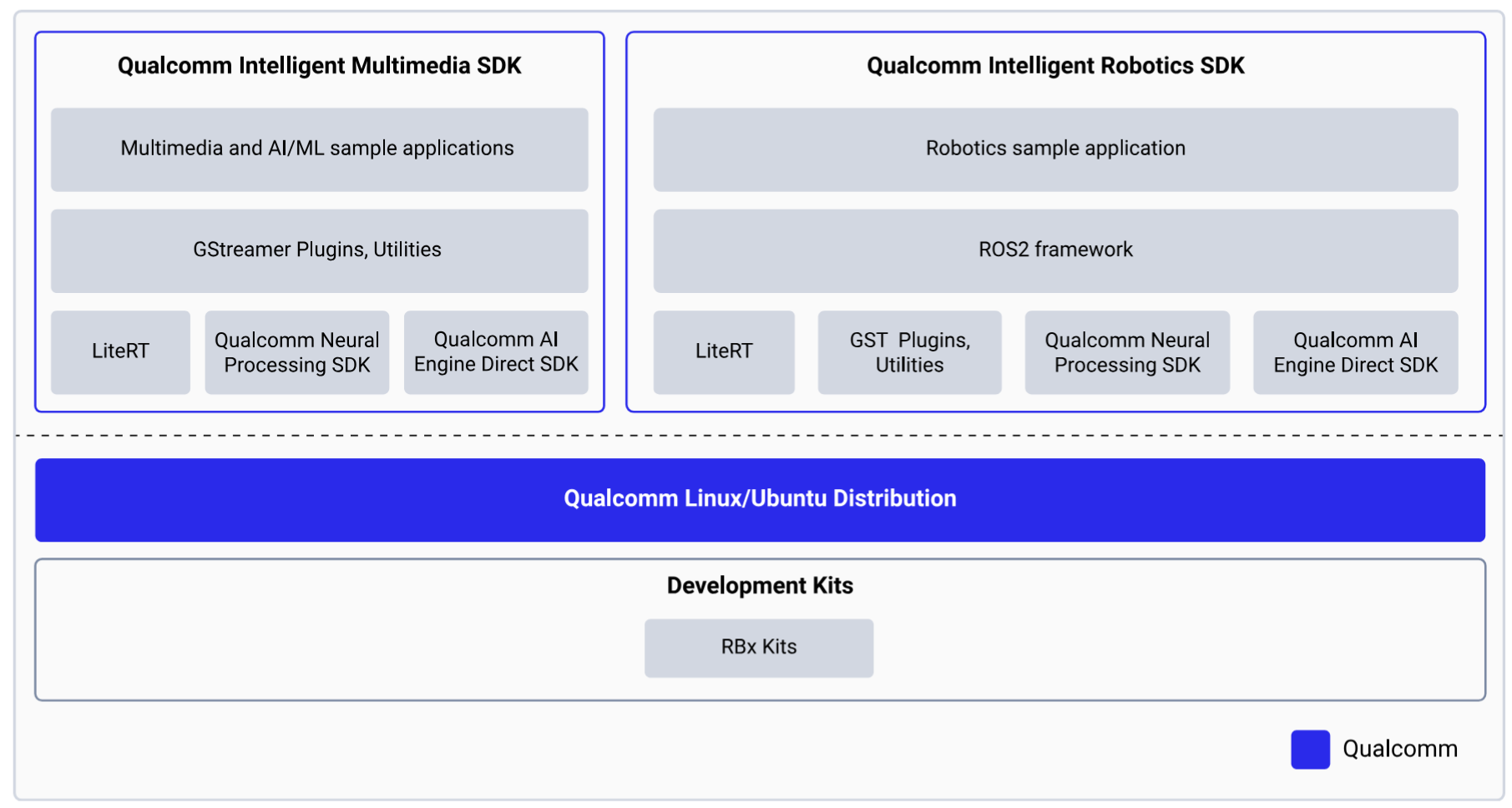Click the Qualcomm legend label
Viewport: 1512px width, 808px height.
point(1400,750)
